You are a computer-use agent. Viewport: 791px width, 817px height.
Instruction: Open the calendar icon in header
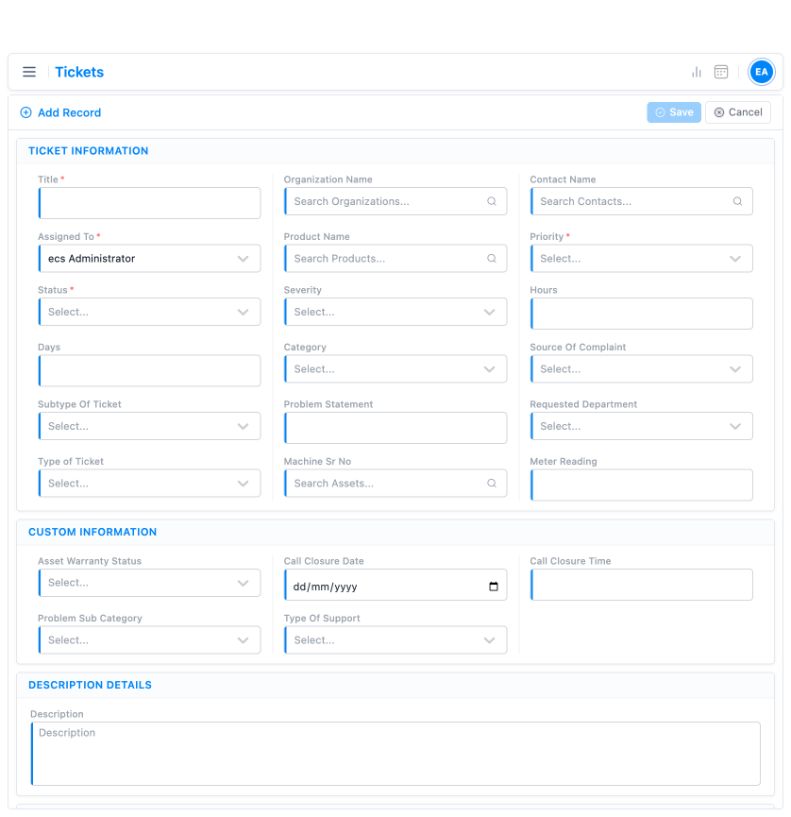[x=721, y=72]
